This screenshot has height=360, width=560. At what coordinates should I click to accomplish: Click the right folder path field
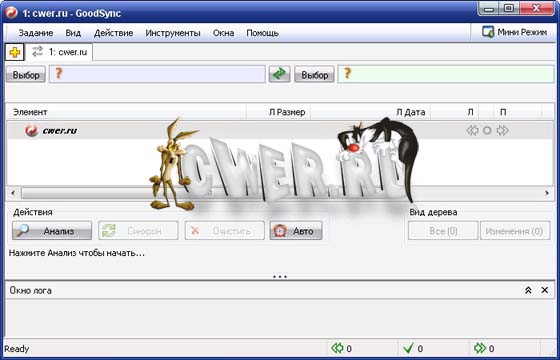[x=446, y=74]
